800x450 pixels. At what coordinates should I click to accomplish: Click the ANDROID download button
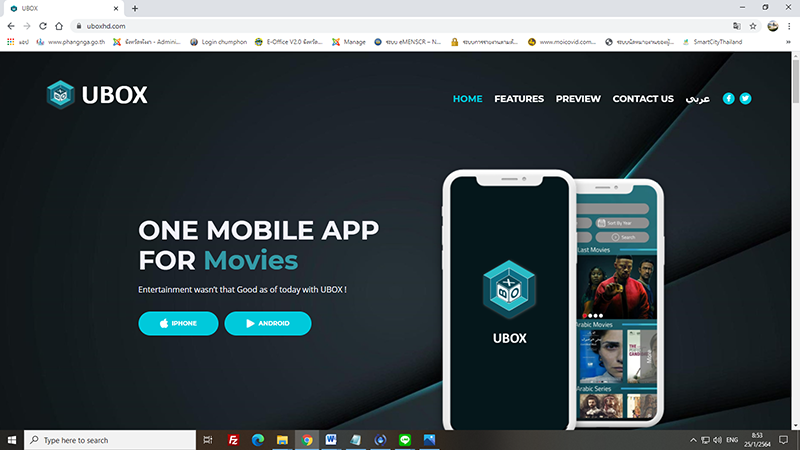coord(268,323)
